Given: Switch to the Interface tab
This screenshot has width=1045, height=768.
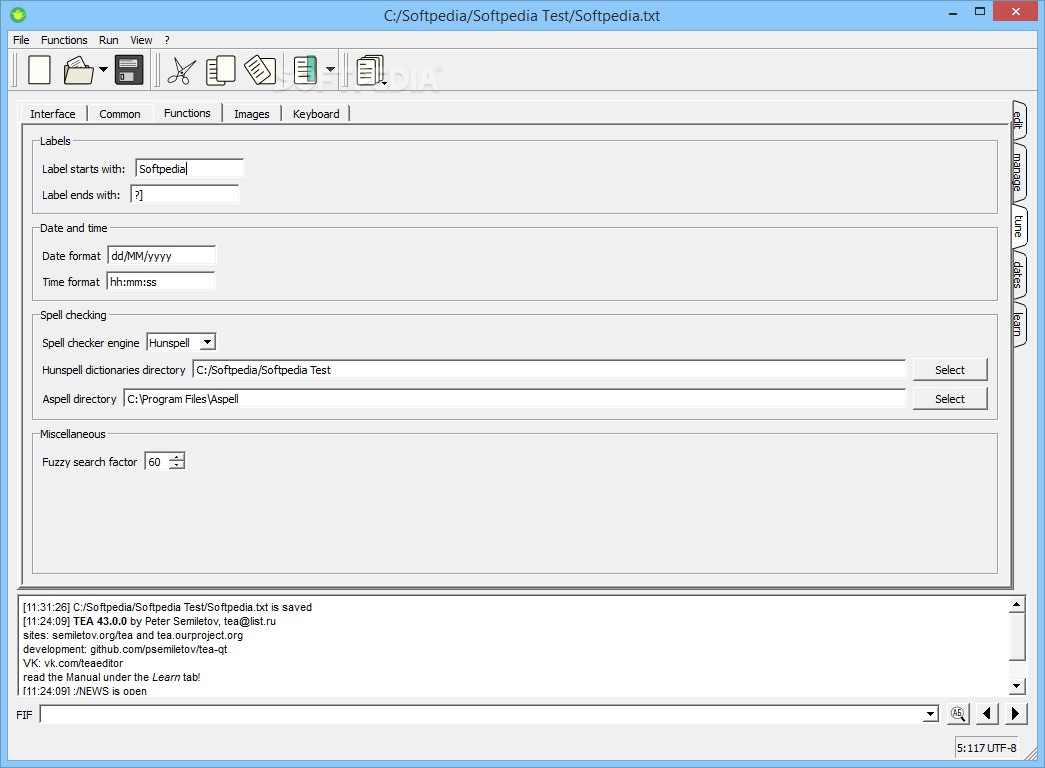Looking at the screenshot, I should (53, 114).
